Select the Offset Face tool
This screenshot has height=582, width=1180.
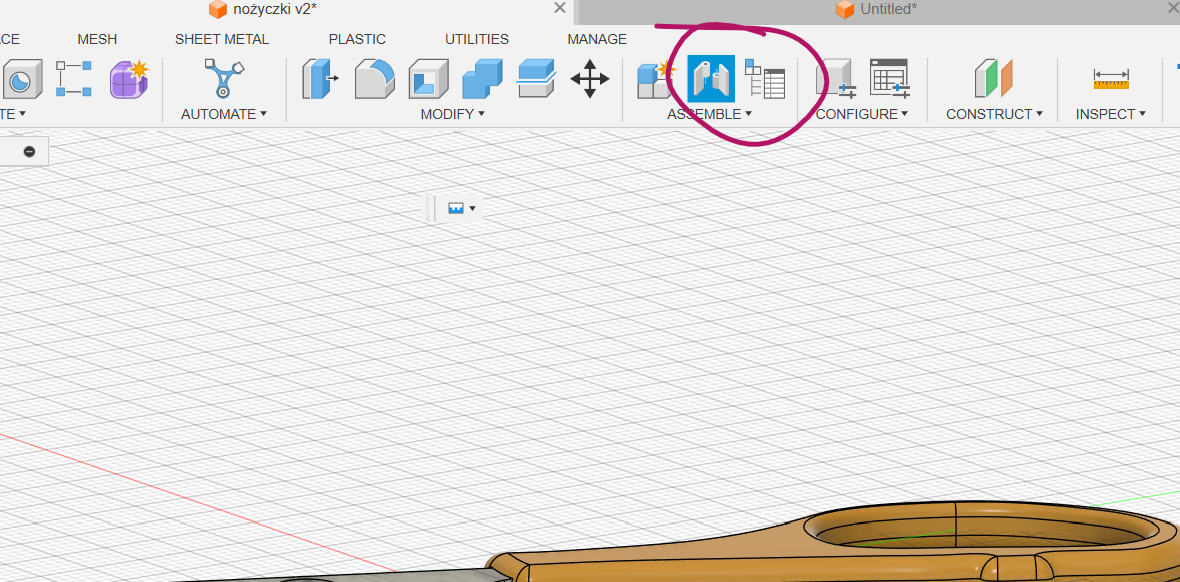[x=537, y=79]
